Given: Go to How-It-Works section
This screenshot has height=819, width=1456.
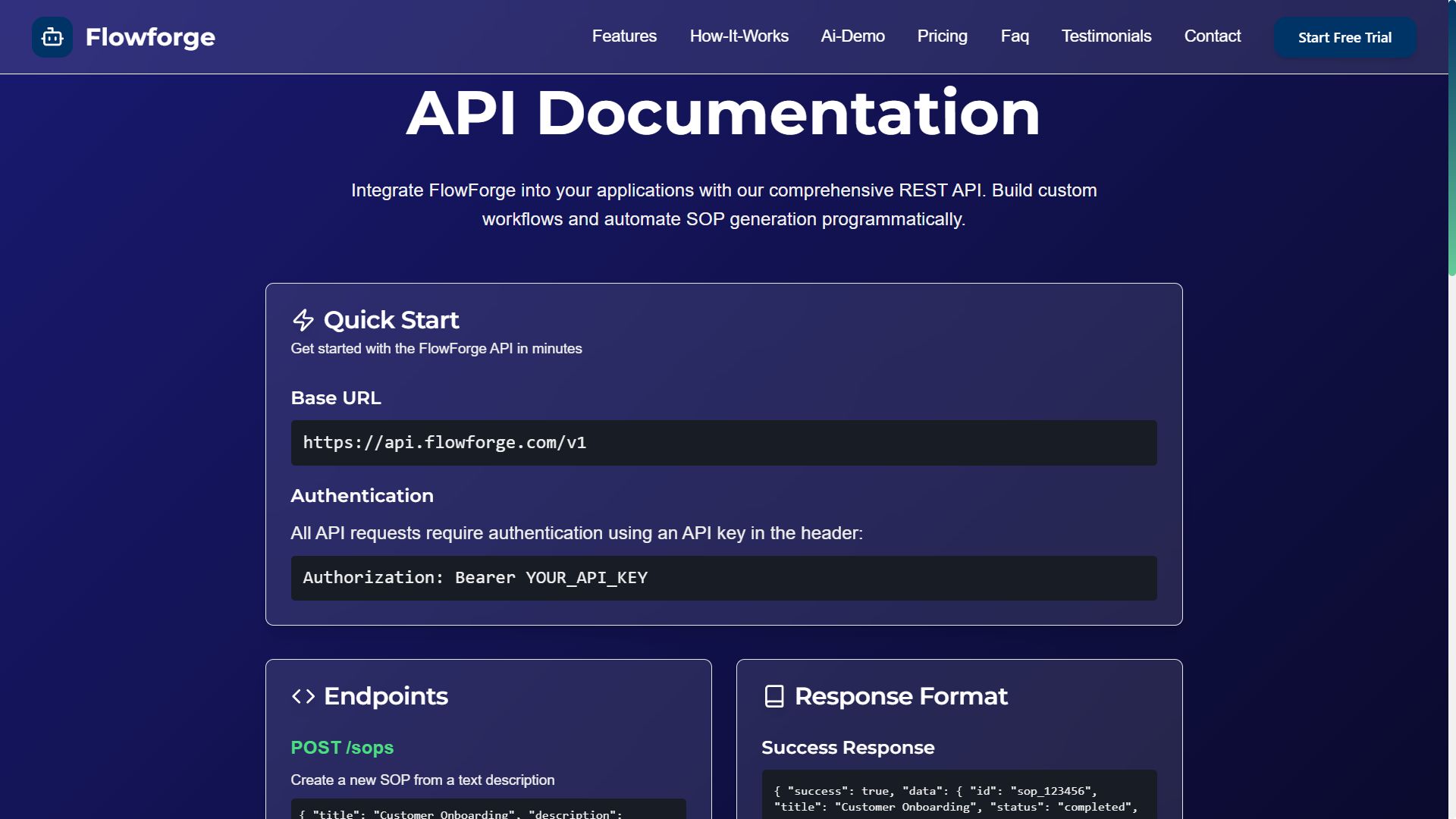Looking at the screenshot, I should point(739,36).
